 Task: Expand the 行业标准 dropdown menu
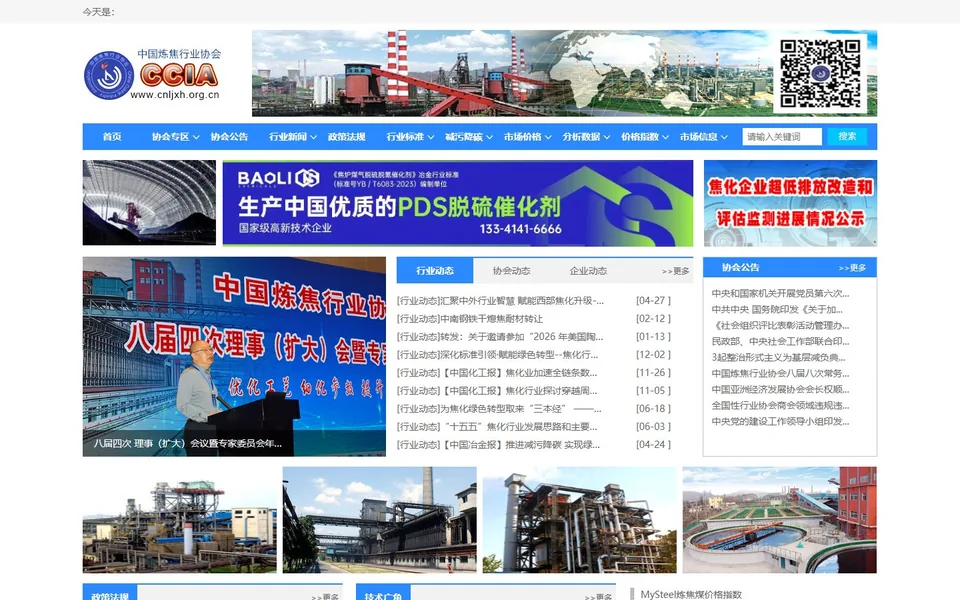point(410,137)
